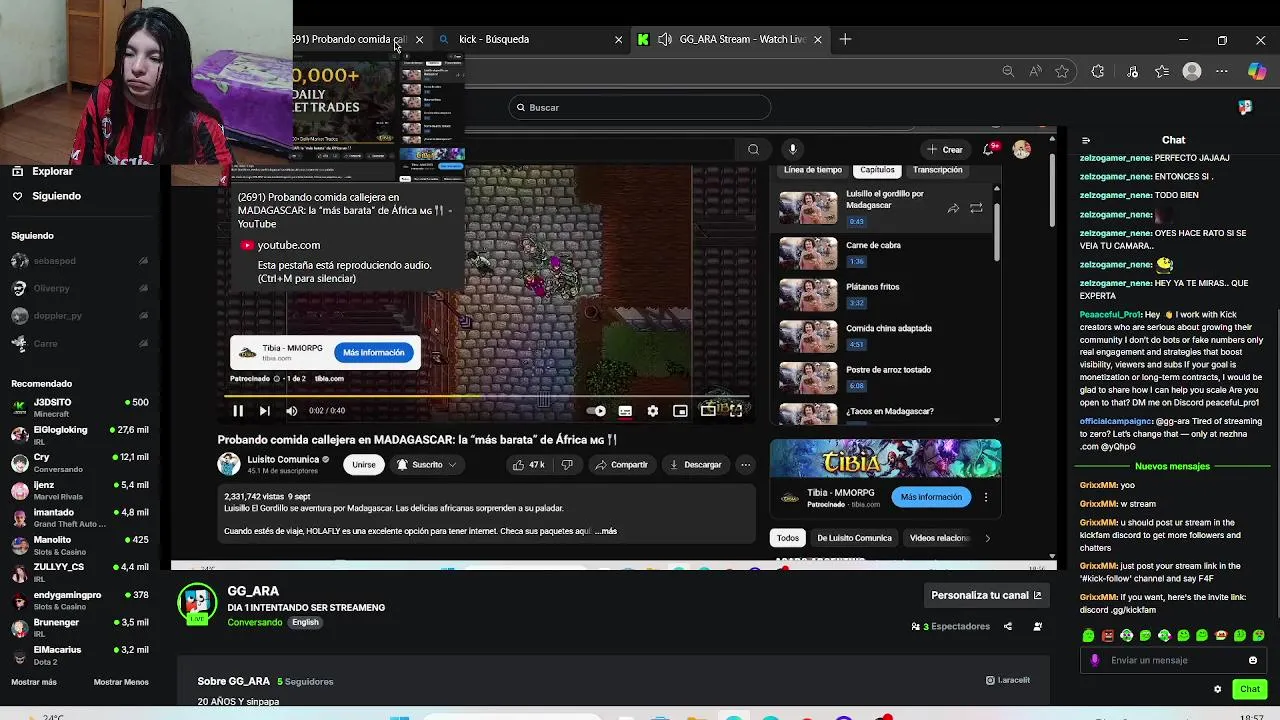Share the GG_ARA stream

pyautogui.click(x=1008, y=627)
